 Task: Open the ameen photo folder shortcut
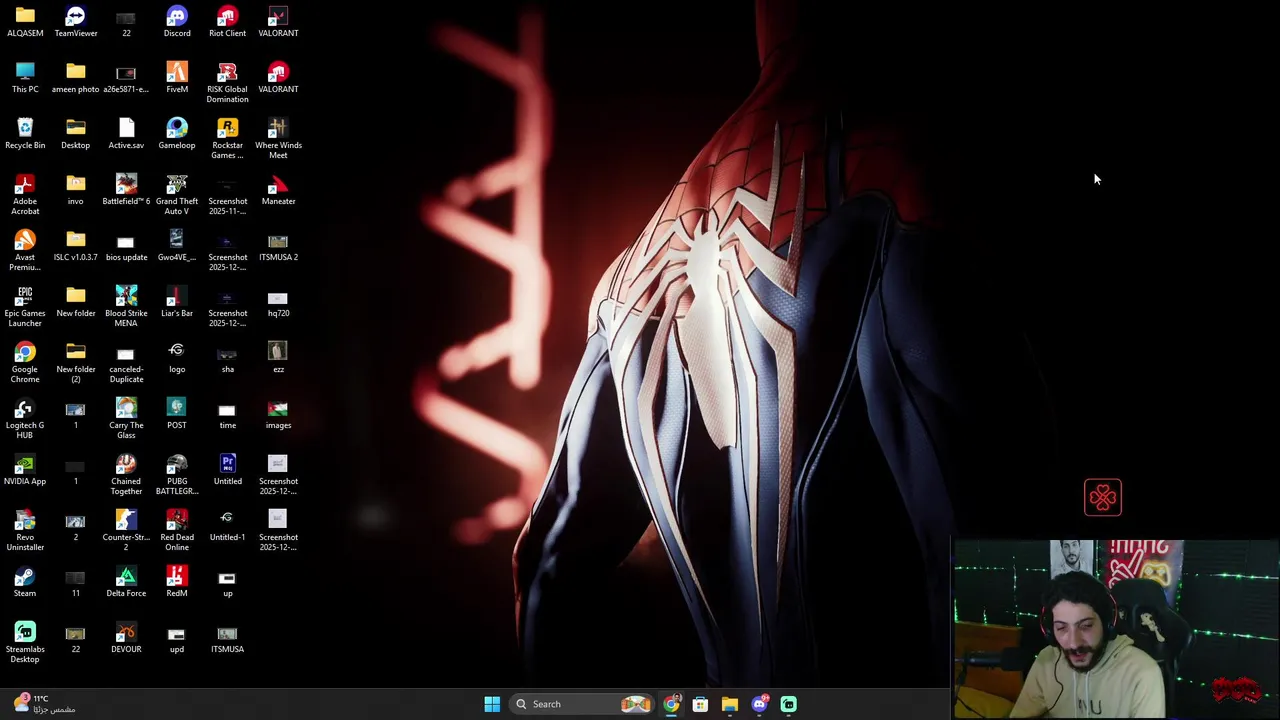point(76,78)
